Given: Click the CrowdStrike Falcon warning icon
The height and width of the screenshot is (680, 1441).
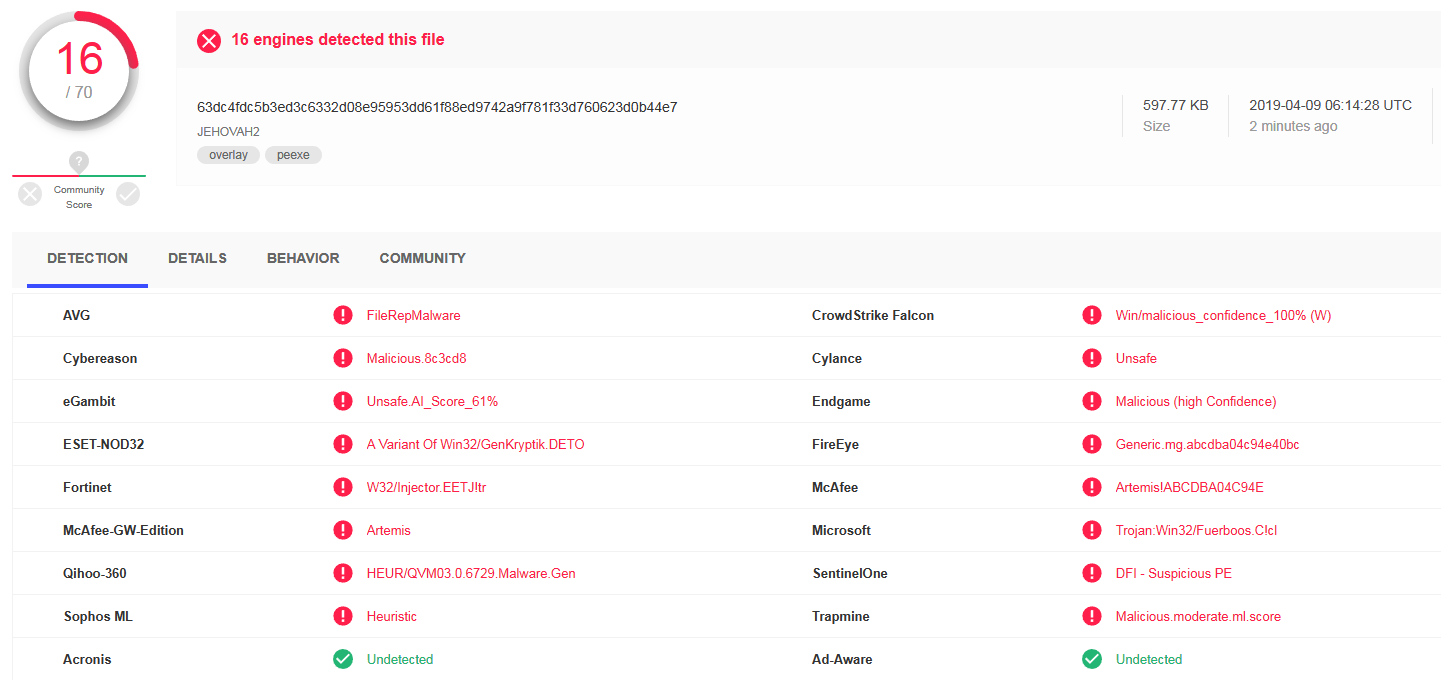Looking at the screenshot, I should coord(1092,315).
